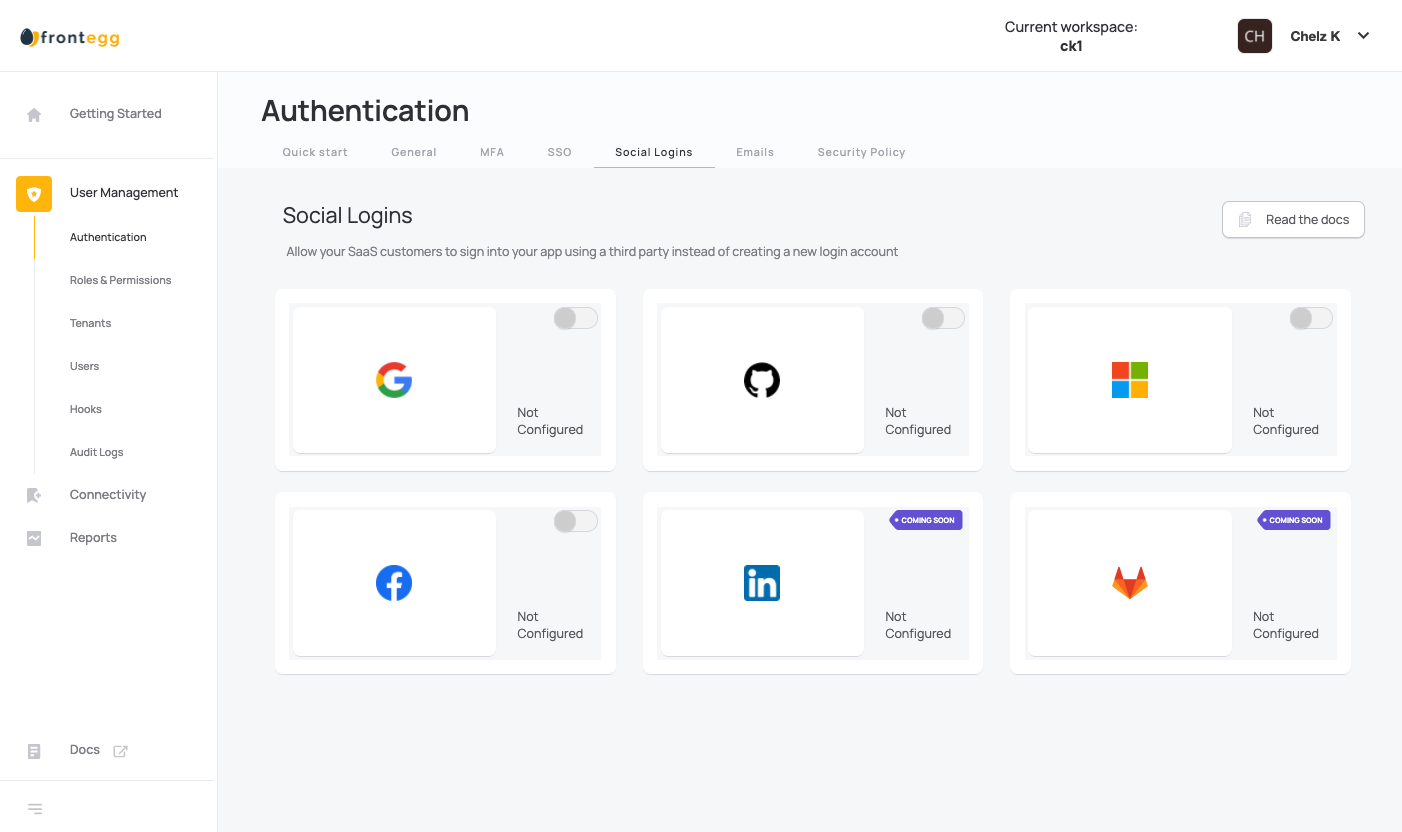Viewport: 1402px width, 832px height.
Task: Enable the Microsoft login toggle
Action: coord(1311,318)
